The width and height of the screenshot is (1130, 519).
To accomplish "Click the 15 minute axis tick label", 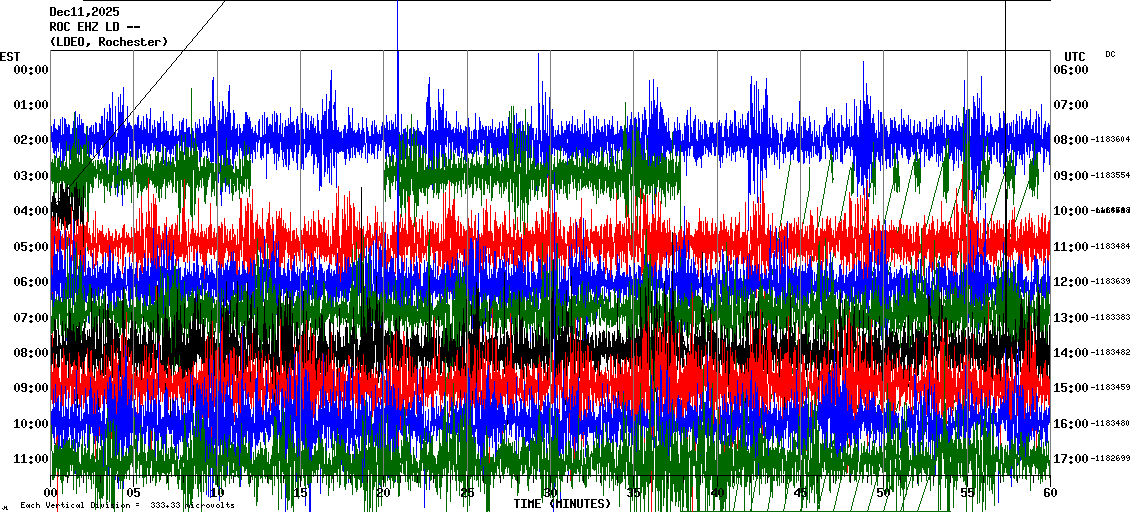I will click(x=300, y=494).
